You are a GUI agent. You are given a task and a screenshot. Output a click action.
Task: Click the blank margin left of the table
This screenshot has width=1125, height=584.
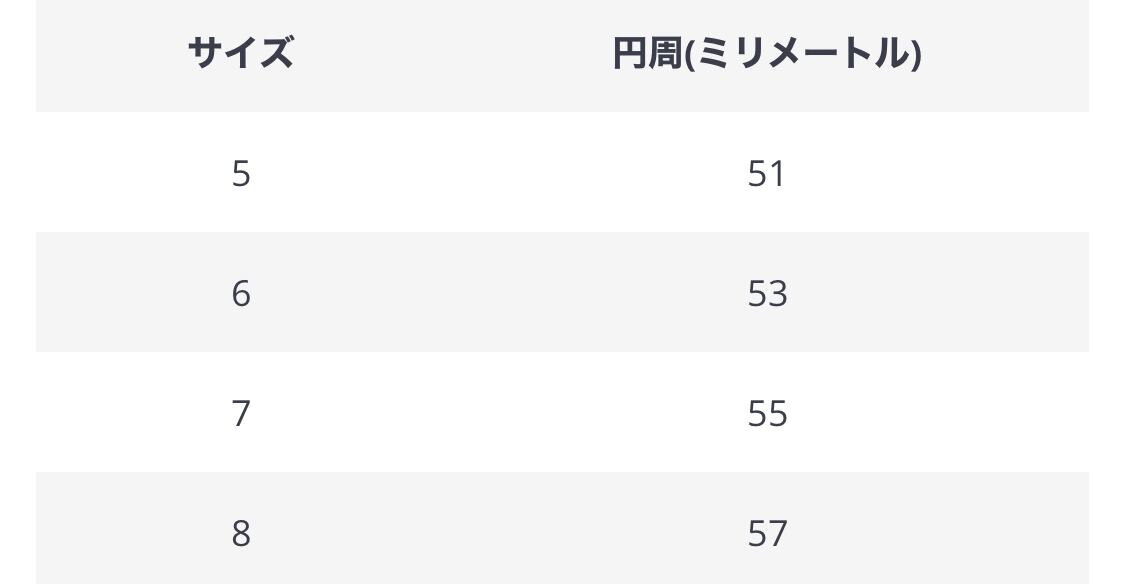pos(17,300)
